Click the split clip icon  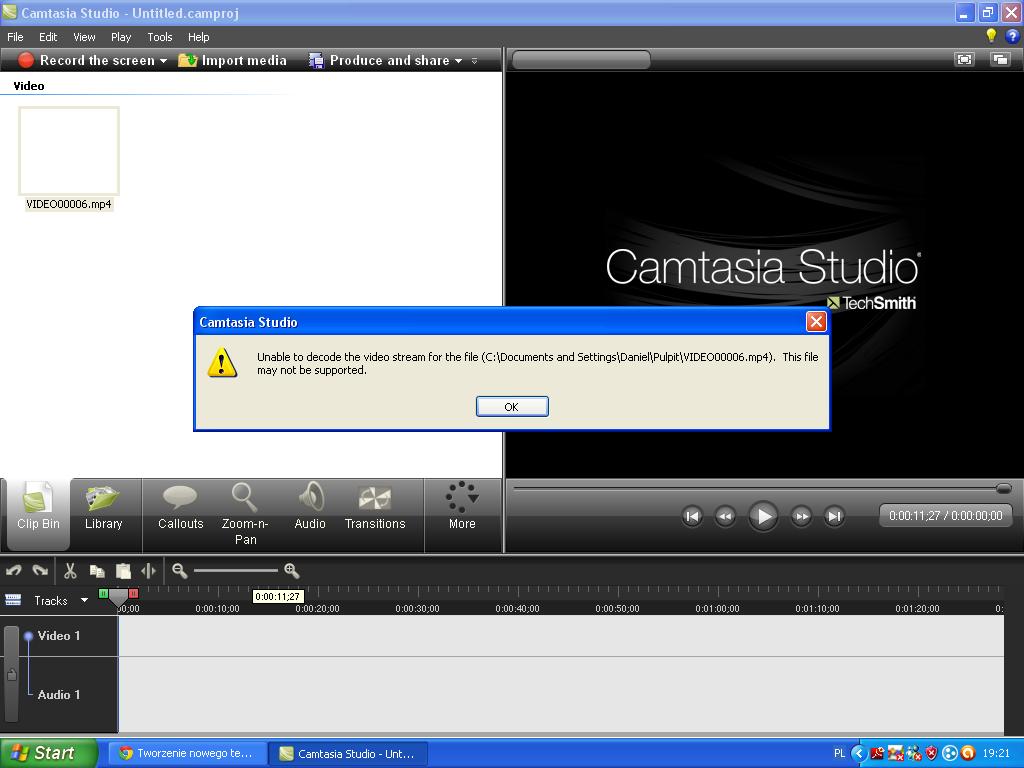pyautogui.click(x=149, y=571)
